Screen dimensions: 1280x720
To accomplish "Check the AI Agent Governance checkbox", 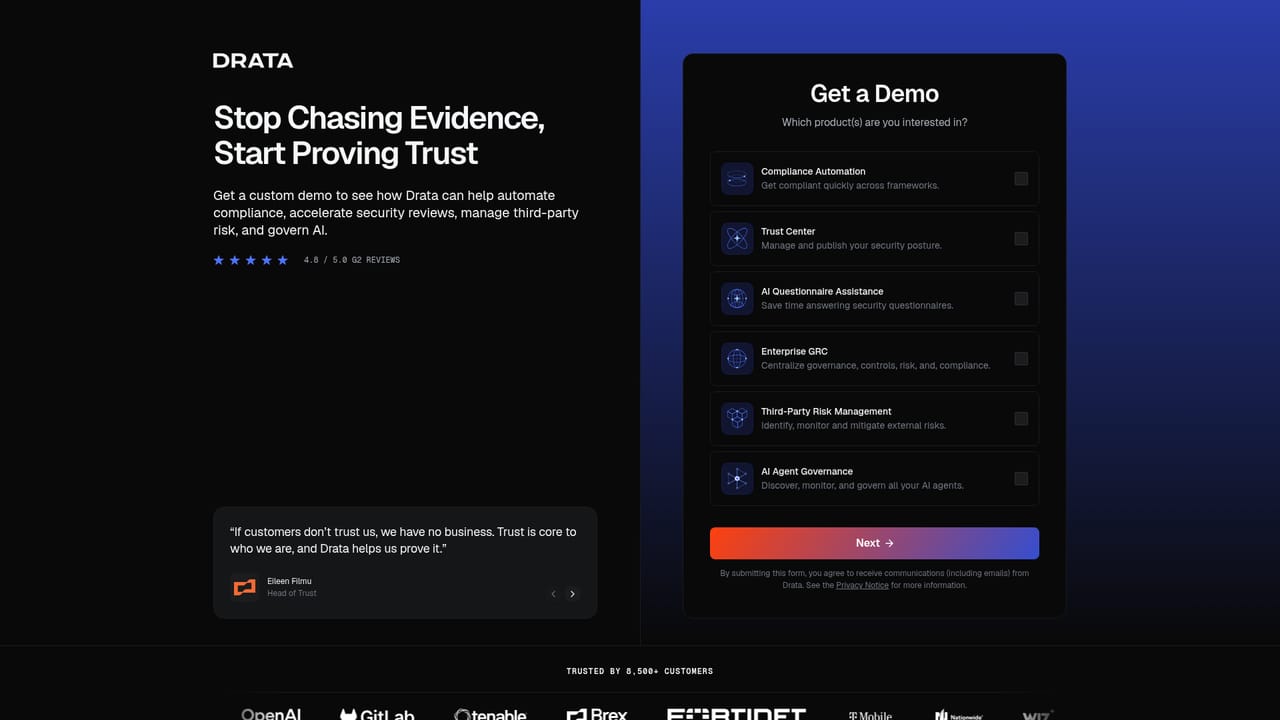I will [1021, 479].
